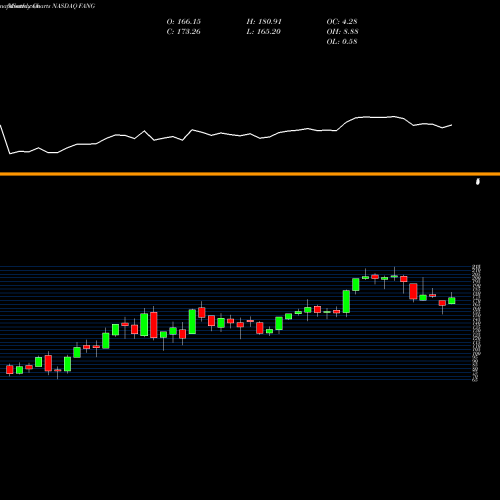
Task: Click the small white marker below orange line
Action: tap(478, 181)
